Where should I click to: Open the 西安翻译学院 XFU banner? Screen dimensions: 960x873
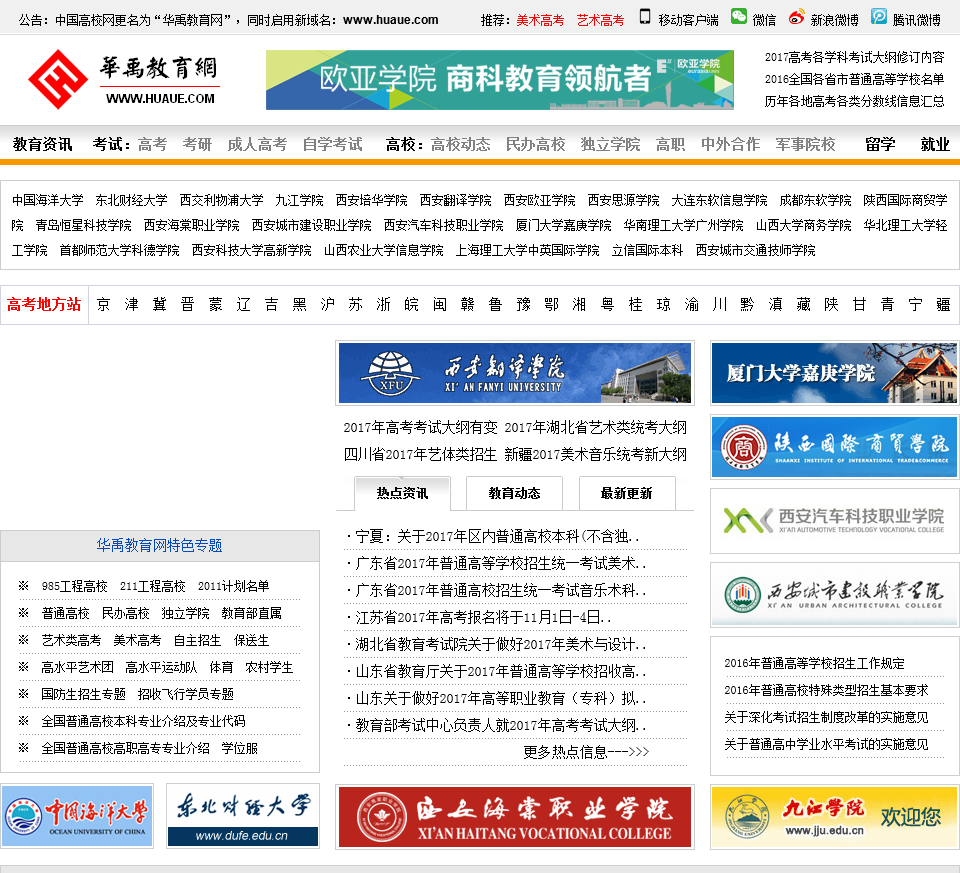(515, 373)
